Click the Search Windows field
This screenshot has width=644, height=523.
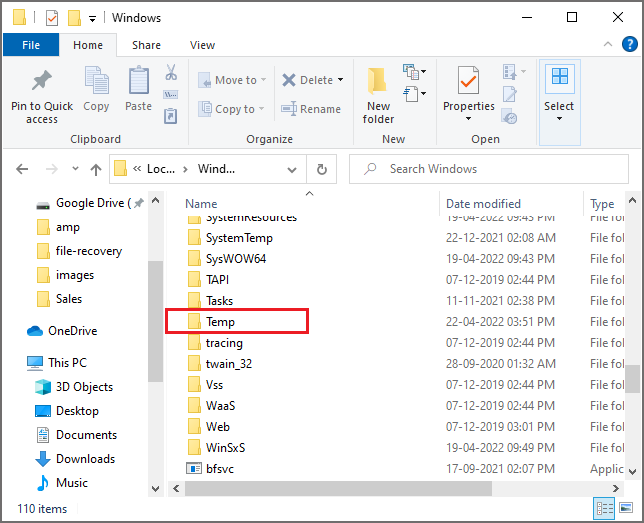(489, 169)
